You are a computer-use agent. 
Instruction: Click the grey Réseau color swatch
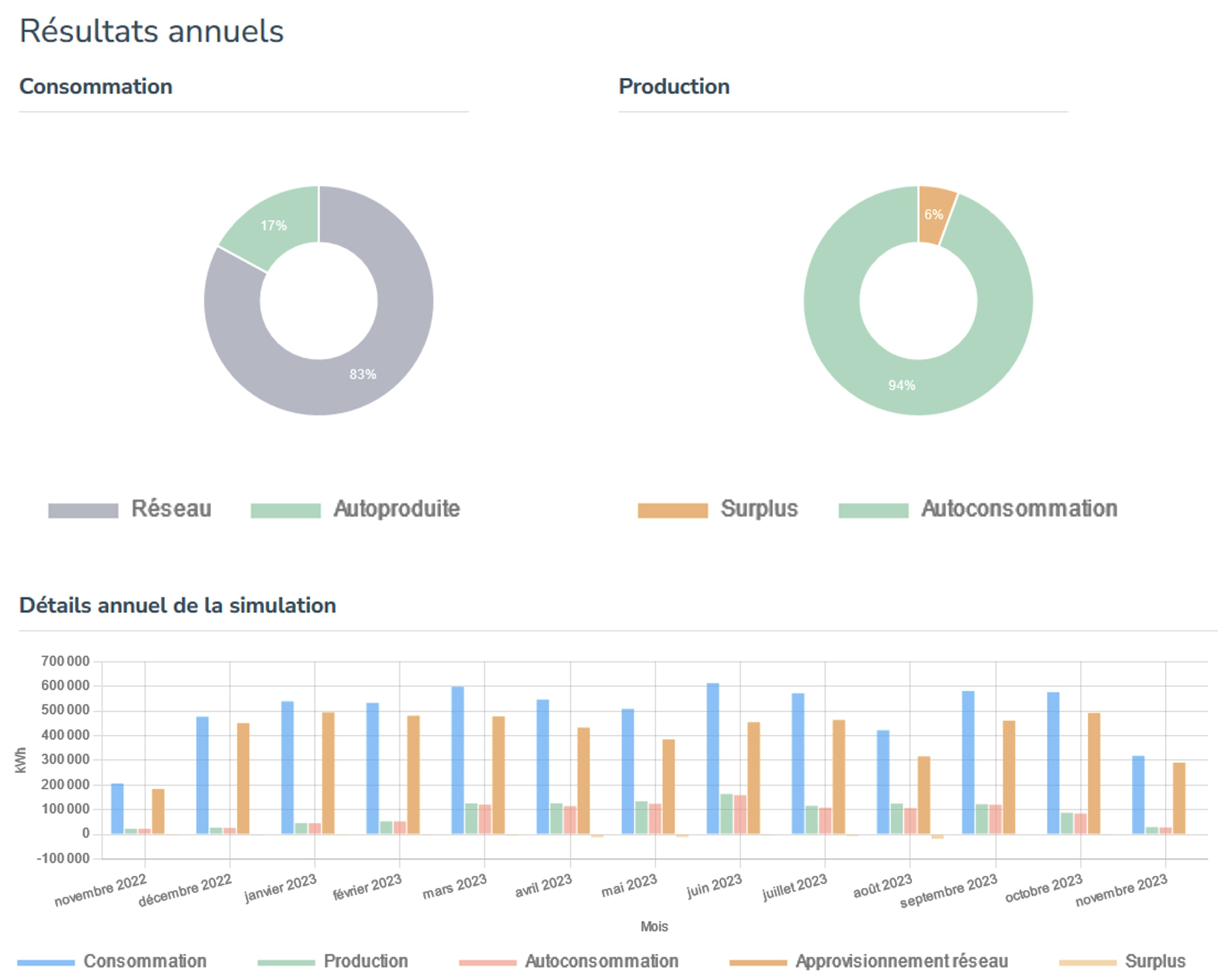point(83,510)
